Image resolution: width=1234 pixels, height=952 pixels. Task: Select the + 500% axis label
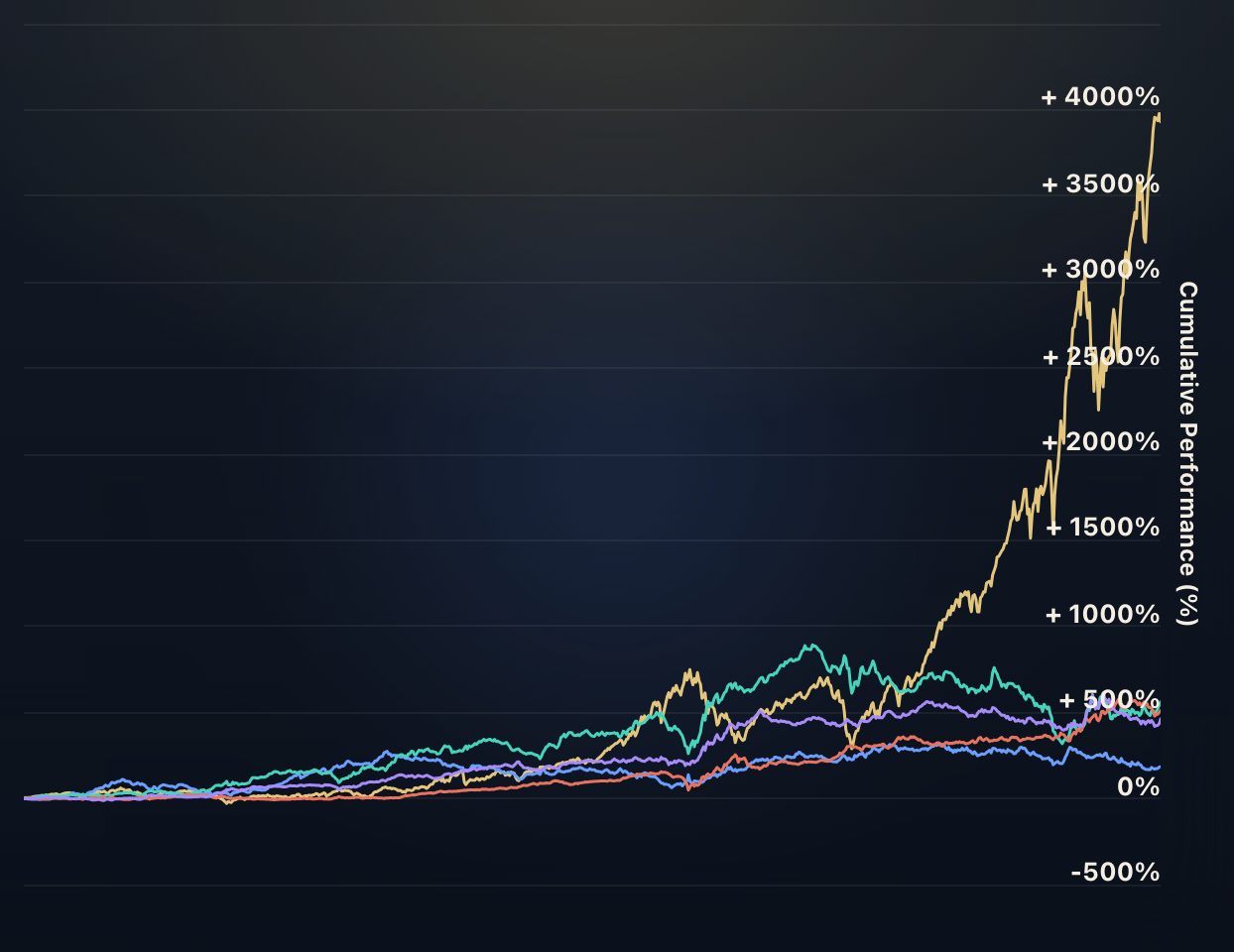(1109, 700)
